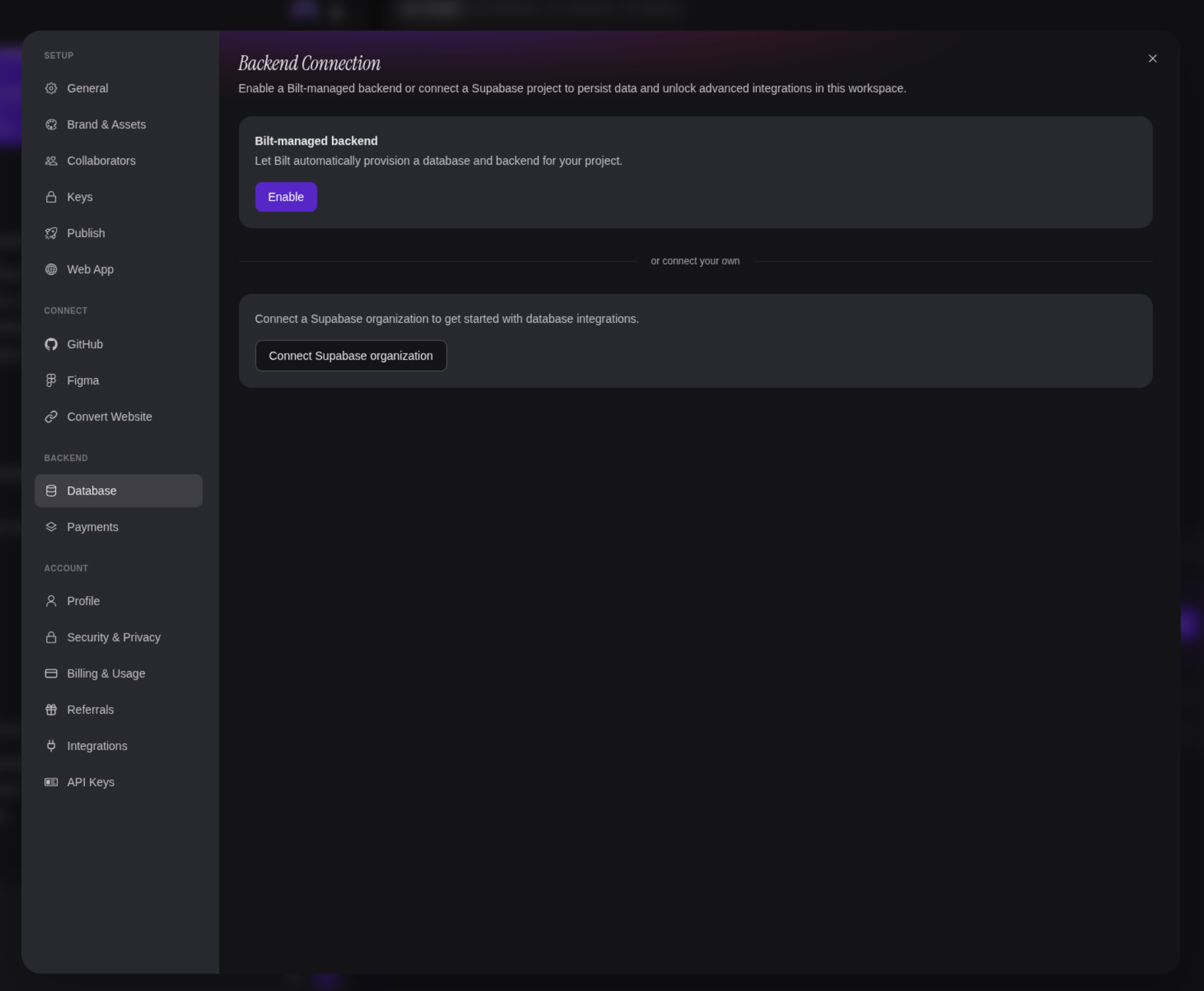Go to Brand & Assets settings
The image size is (1204, 991).
119,124
